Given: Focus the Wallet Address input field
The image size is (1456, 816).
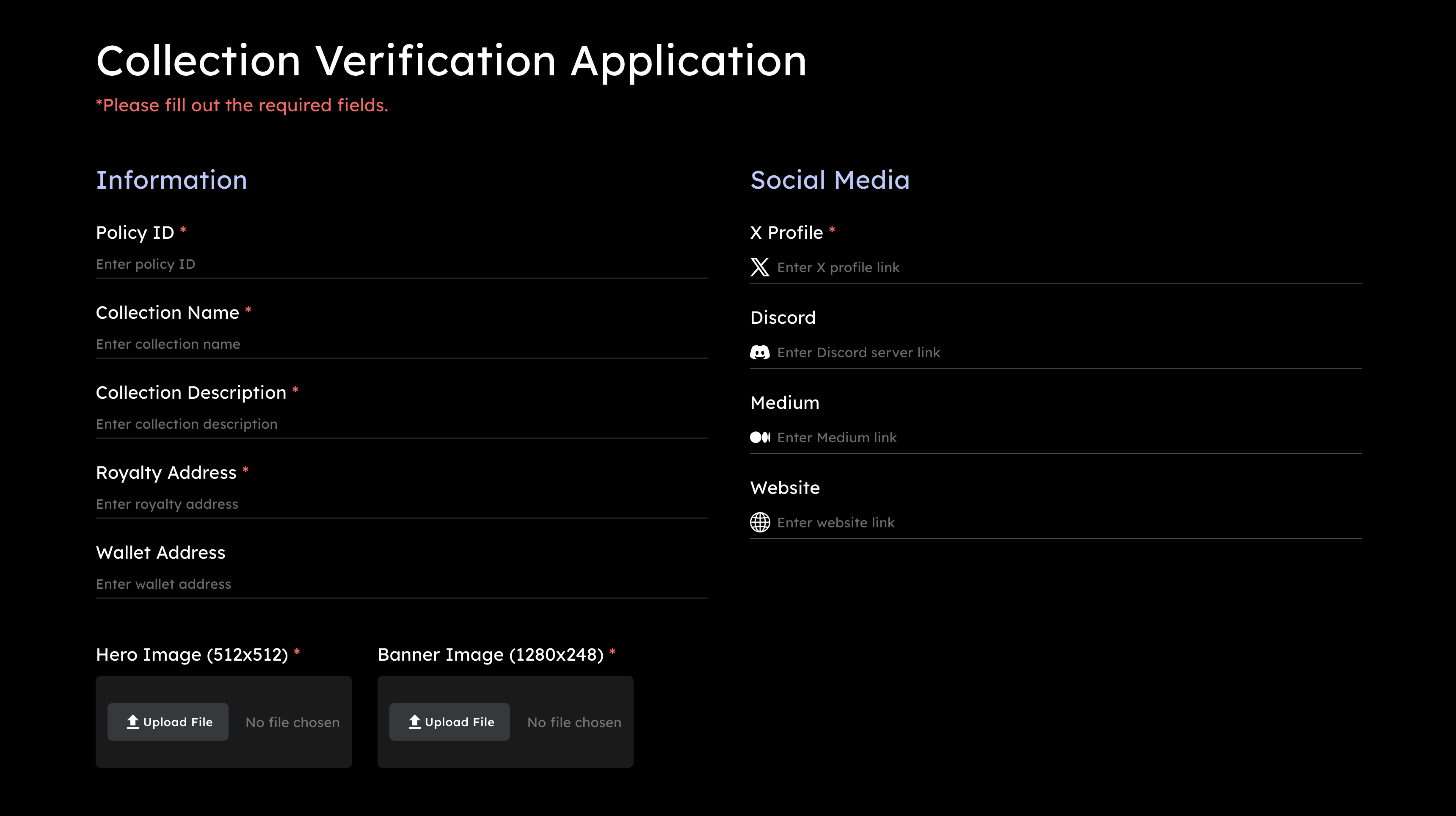Looking at the screenshot, I should tap(401, 584).
